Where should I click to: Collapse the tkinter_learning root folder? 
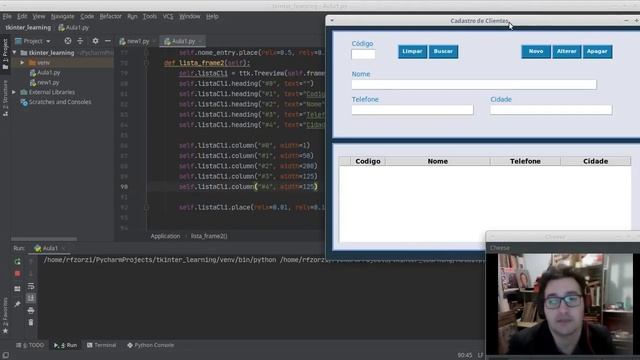[x=15, y=53]
